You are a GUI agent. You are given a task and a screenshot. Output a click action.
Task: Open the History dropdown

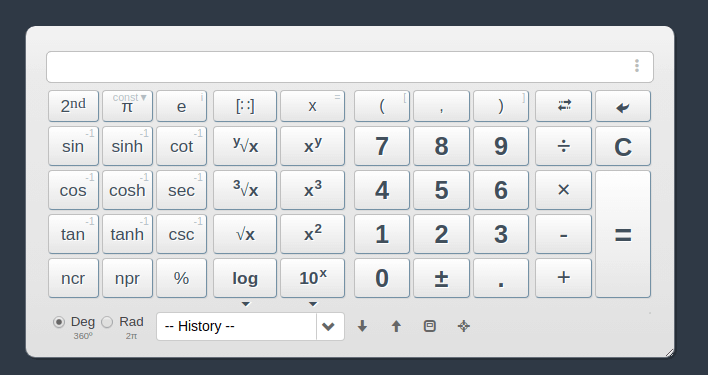pyautogui.click(x=251, y=326)
